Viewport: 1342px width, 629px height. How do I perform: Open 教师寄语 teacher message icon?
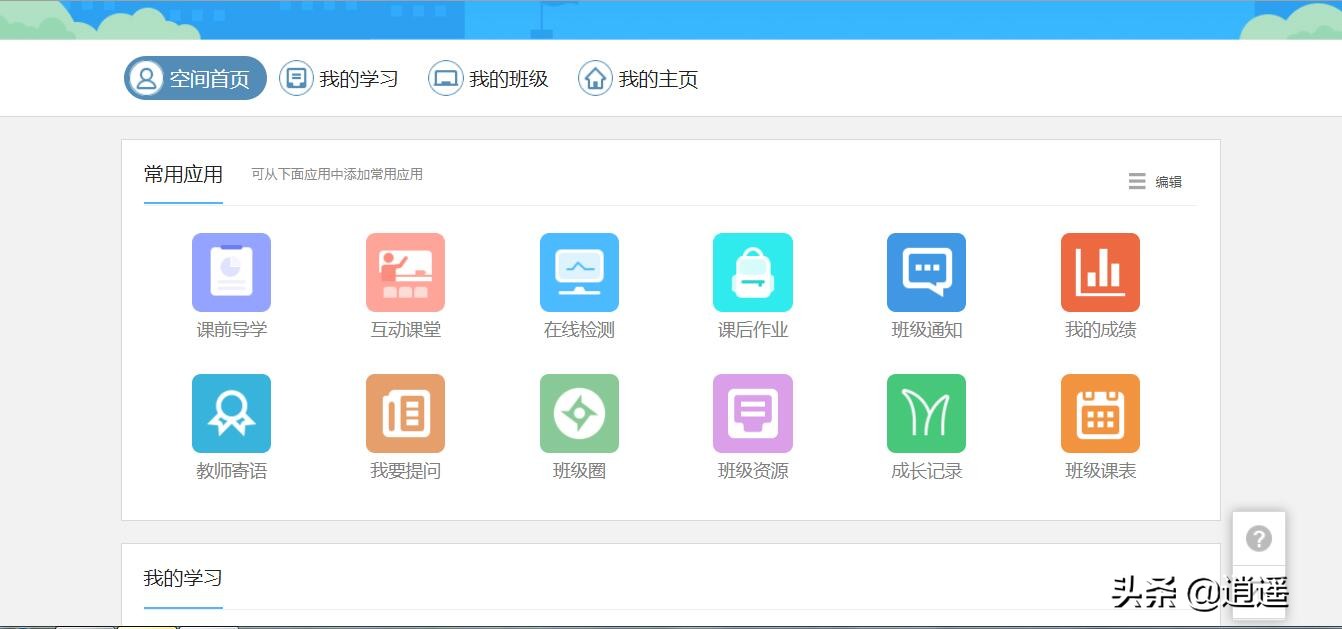(x=231, y=412)
